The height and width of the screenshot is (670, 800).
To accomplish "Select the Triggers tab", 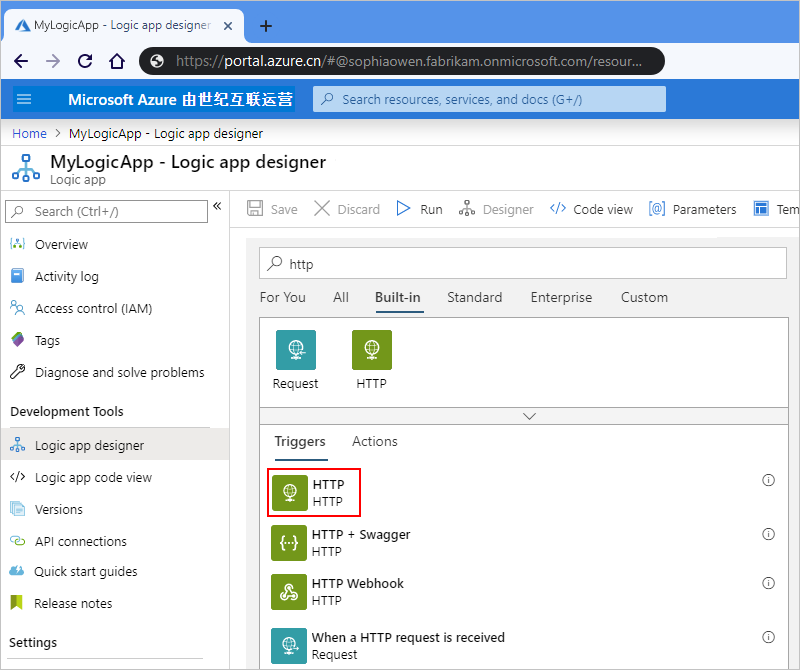I will (x=300, y=442).
